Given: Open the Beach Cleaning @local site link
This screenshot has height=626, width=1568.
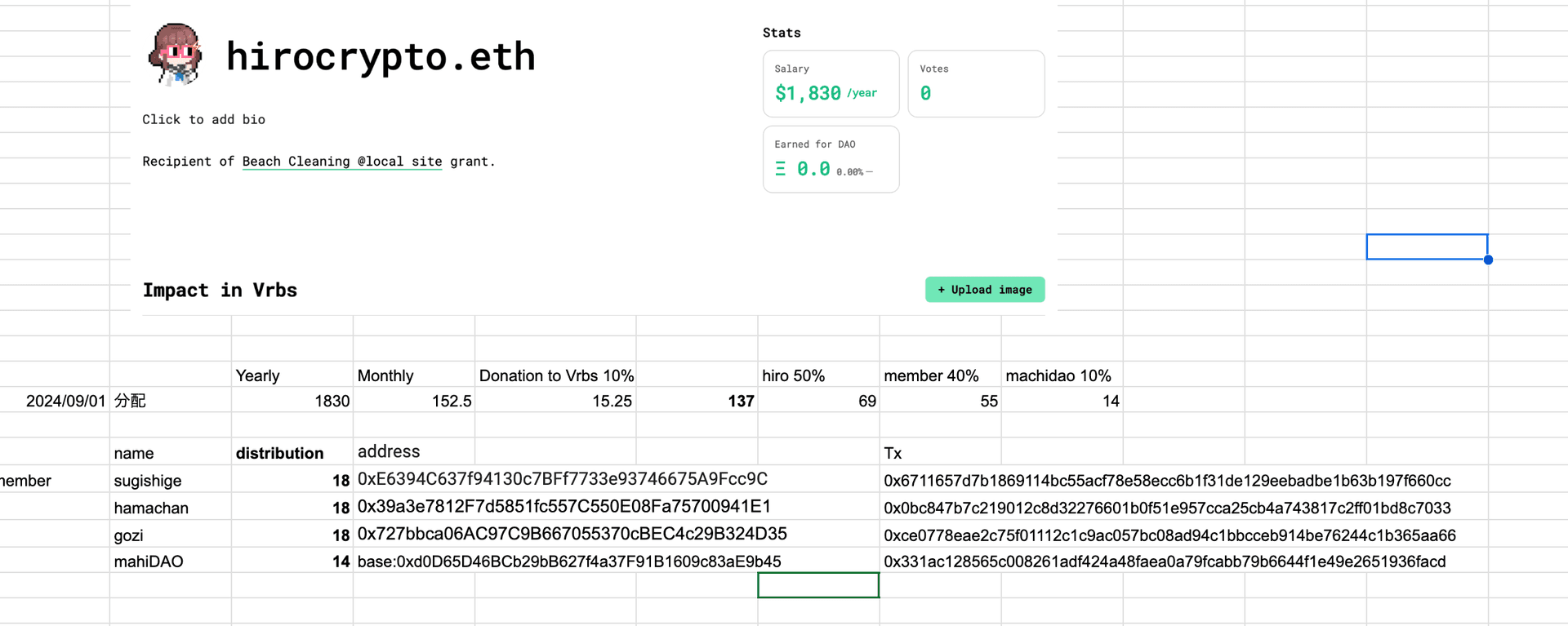Looking at the screenshot, I should pyautogui.click(x=341, y=162).
